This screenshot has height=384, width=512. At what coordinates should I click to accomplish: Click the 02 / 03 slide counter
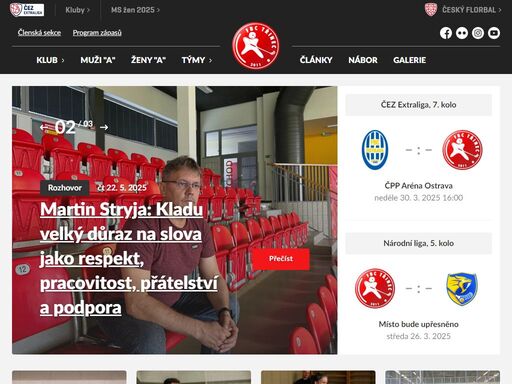[74, 127]
